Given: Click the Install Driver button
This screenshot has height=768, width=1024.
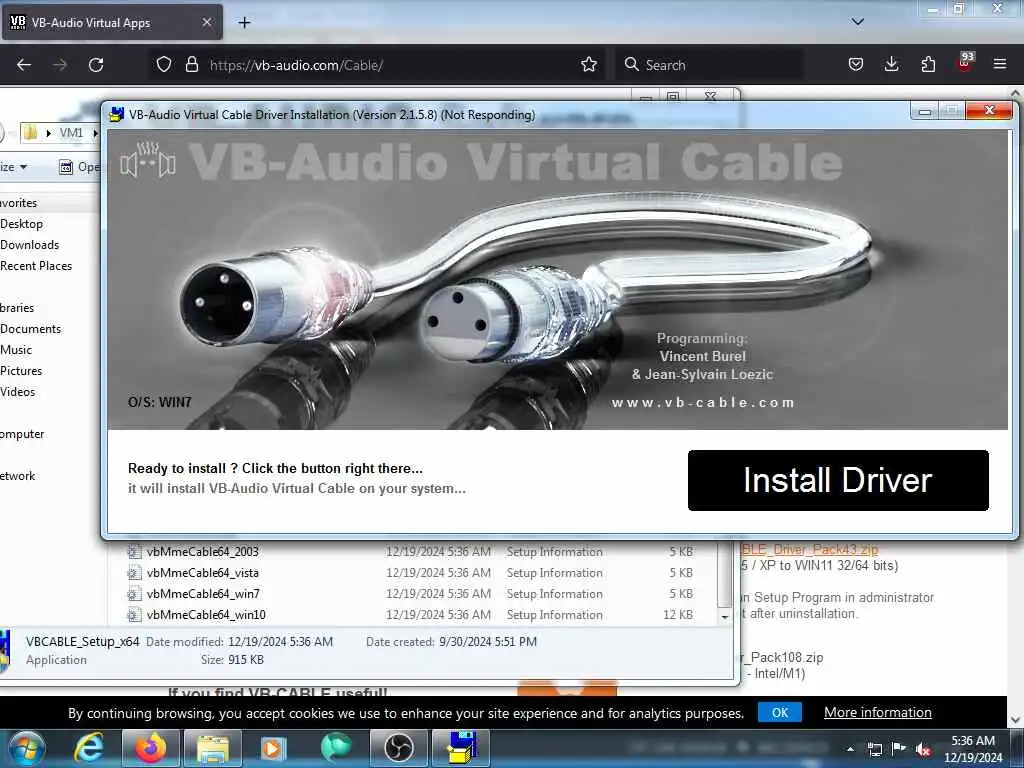Looking at the screenshot, I should (838, 480).
